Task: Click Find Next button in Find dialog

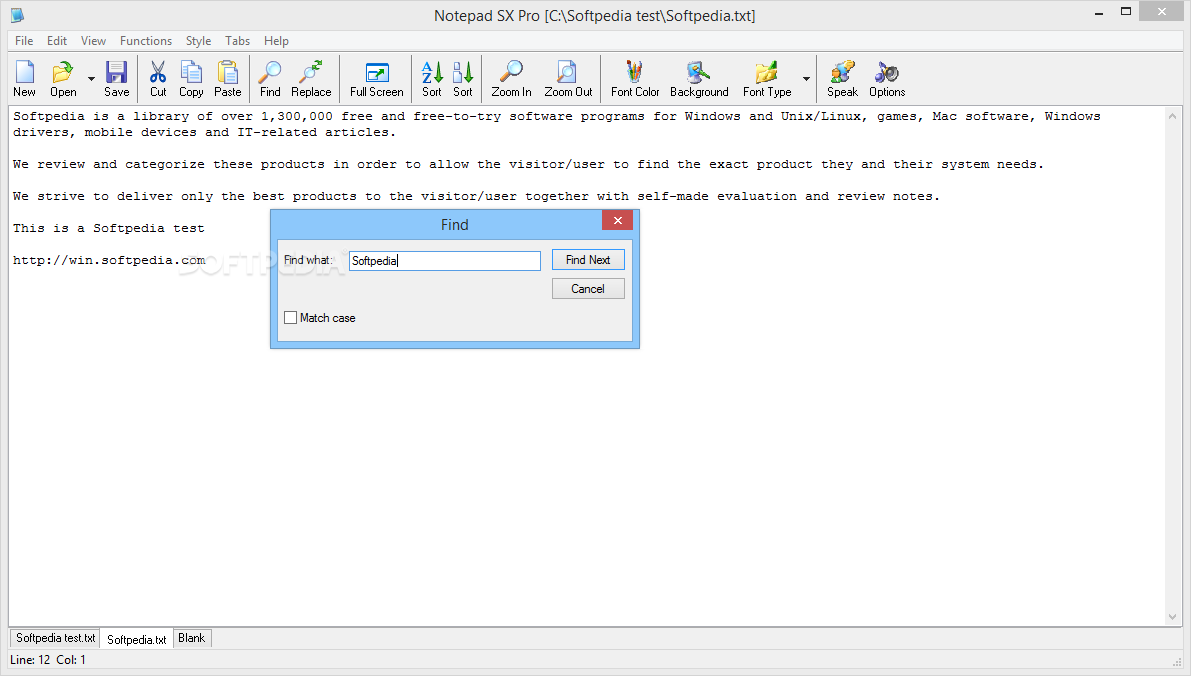Action: (588, 260)
